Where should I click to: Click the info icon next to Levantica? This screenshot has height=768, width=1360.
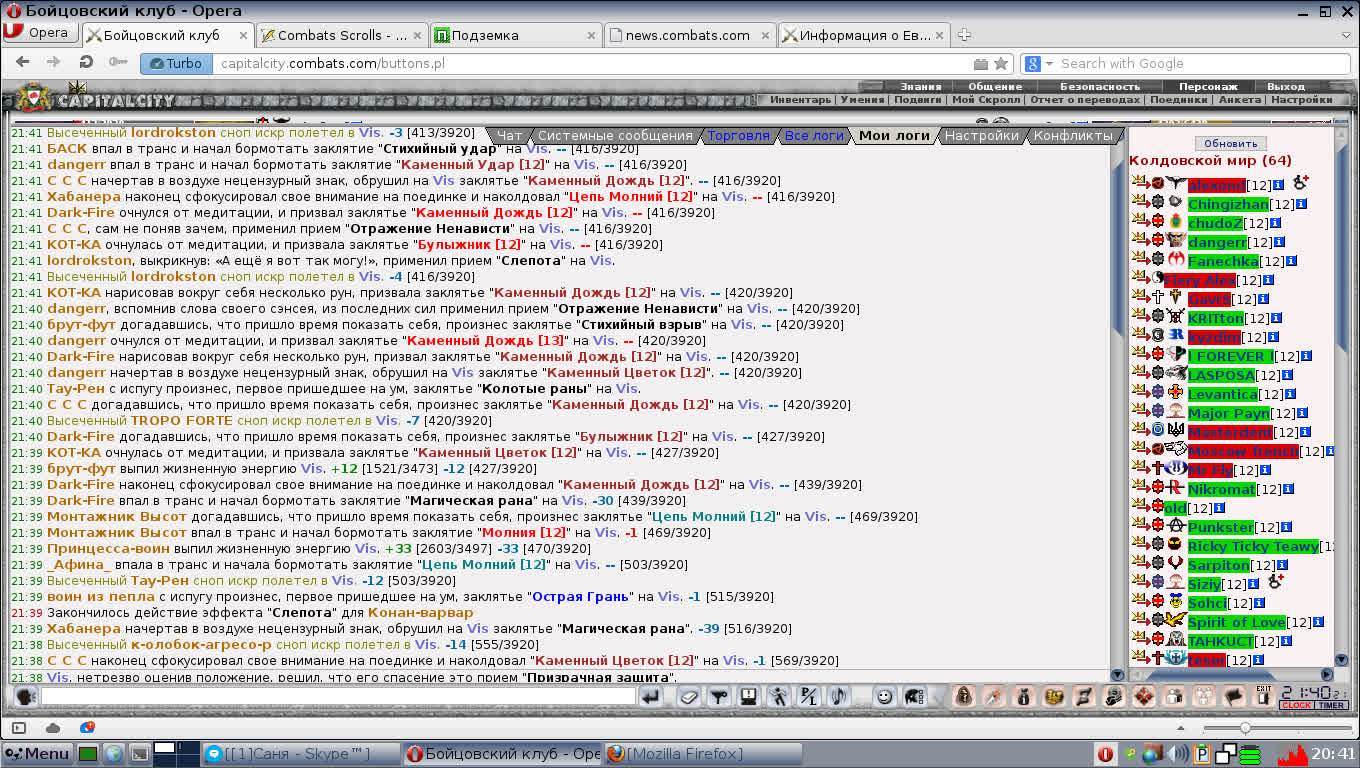(x=1290, y=394)
